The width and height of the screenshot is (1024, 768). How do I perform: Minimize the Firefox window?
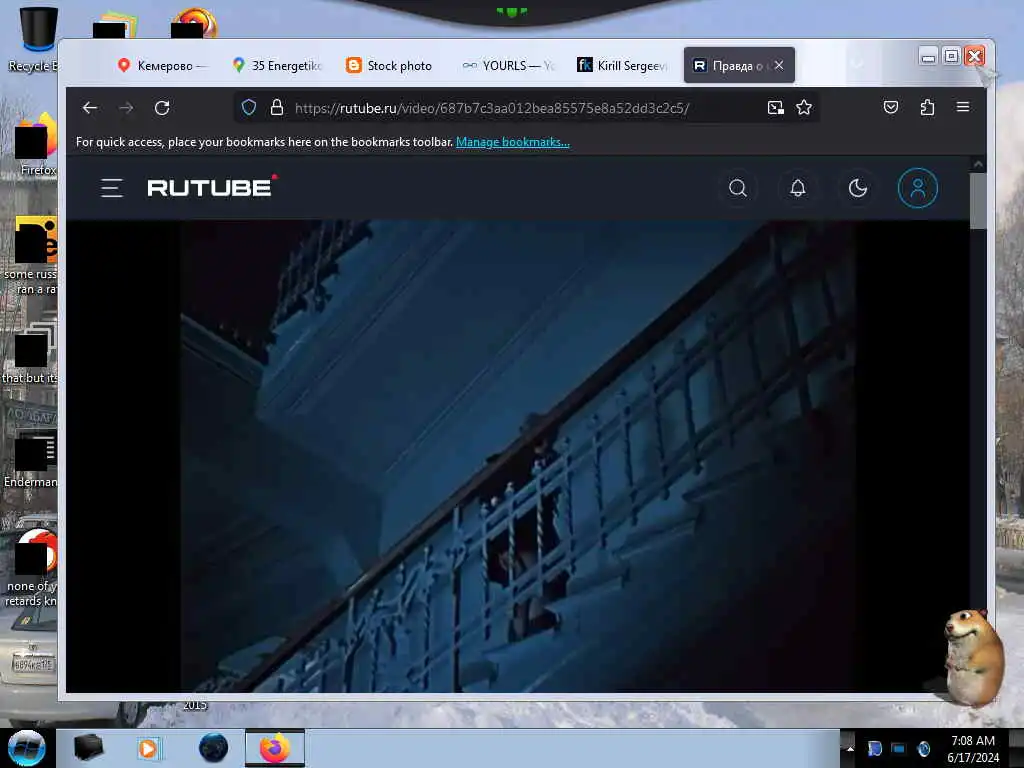click(928, 57)
